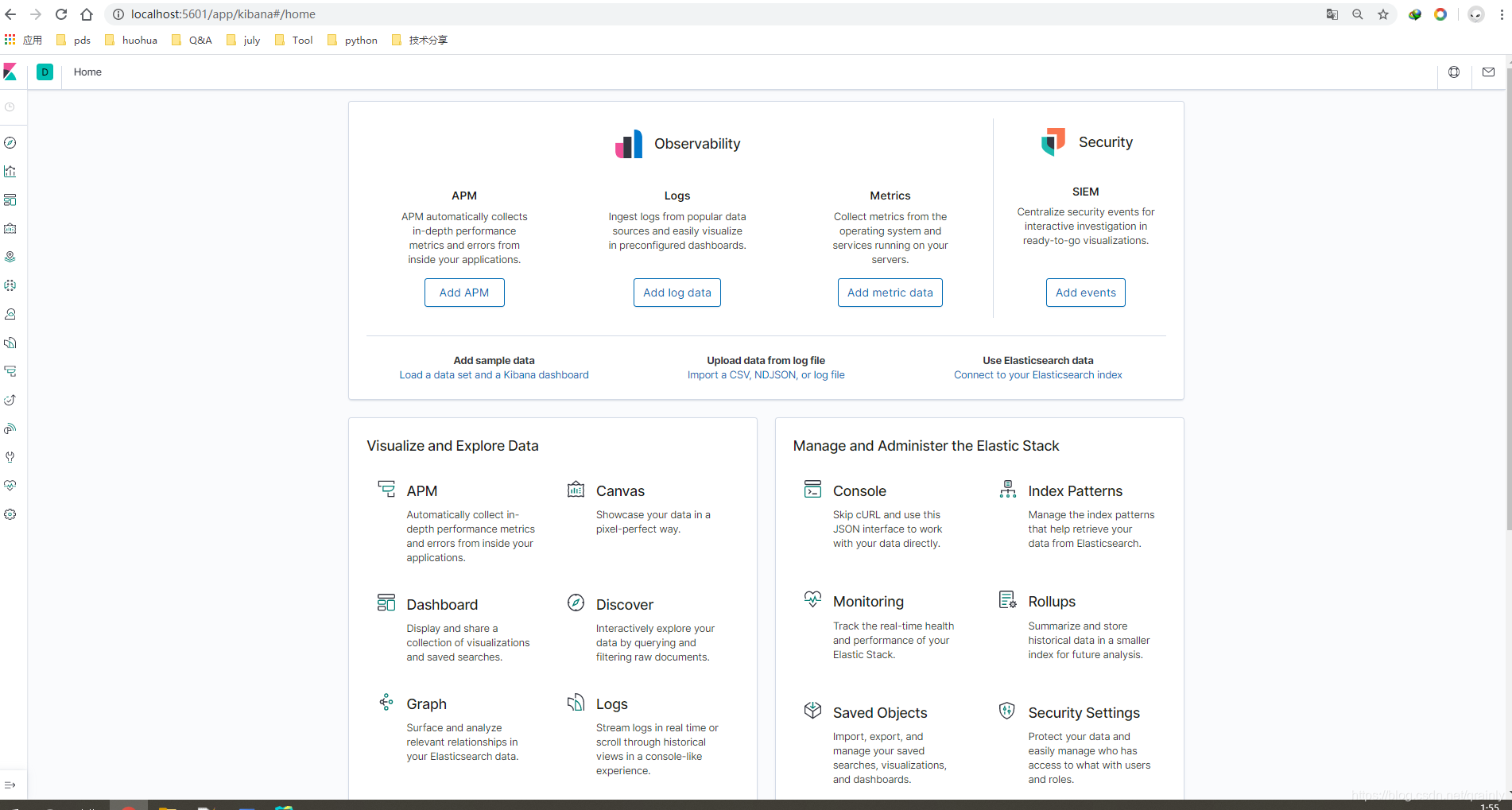Screen dimensions: 1512x810
Task: Open the 'python' bookmark folder
Action: [x=352, y=41]
